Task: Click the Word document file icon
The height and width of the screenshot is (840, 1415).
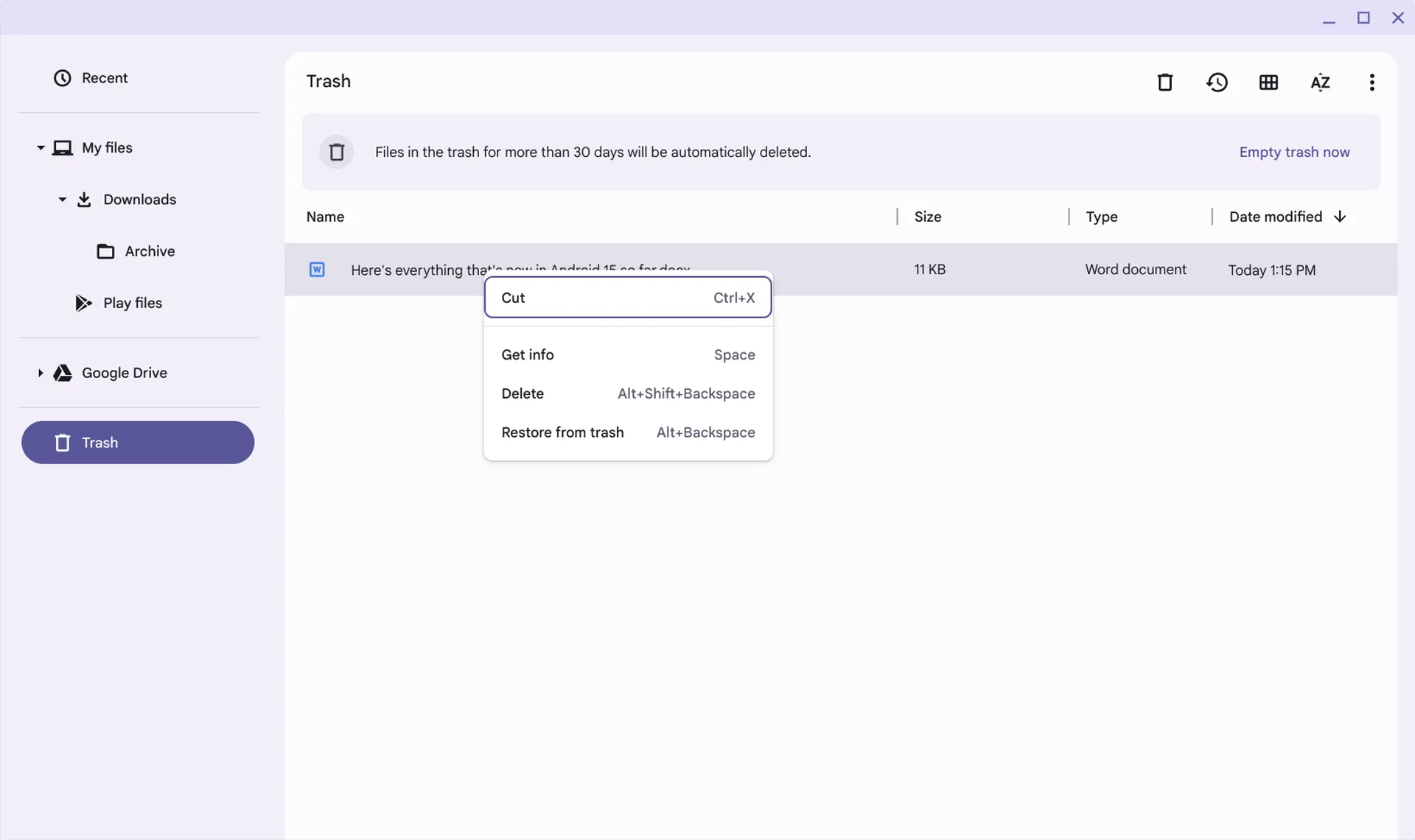Action: pyautogui.click(x=317, y=270)
